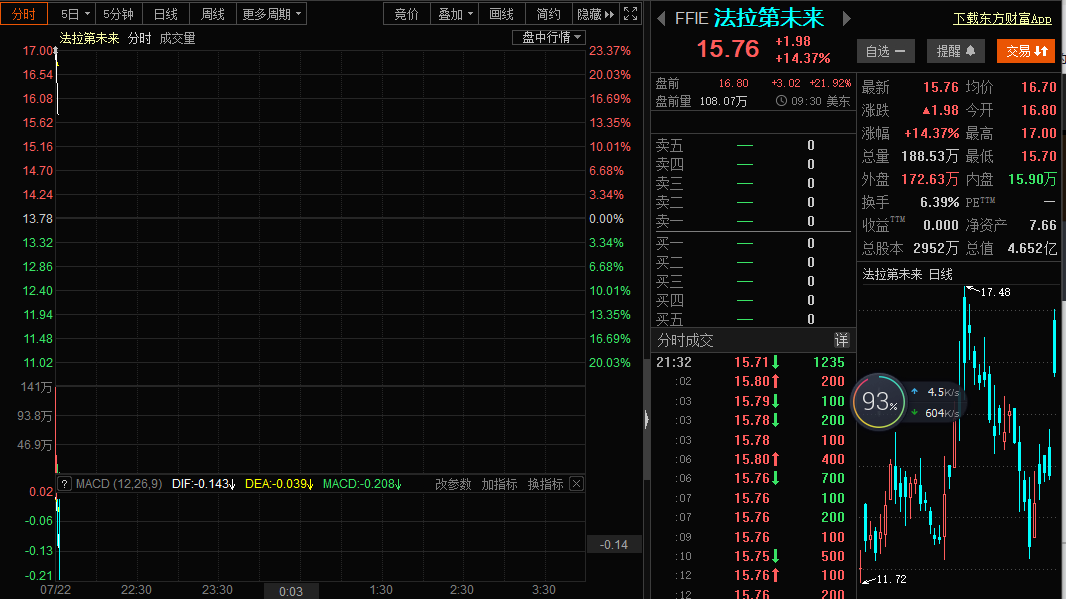Expand the 盘中行情 dropdown
The width and height of the screenshot is (1066, 599).
548,37
